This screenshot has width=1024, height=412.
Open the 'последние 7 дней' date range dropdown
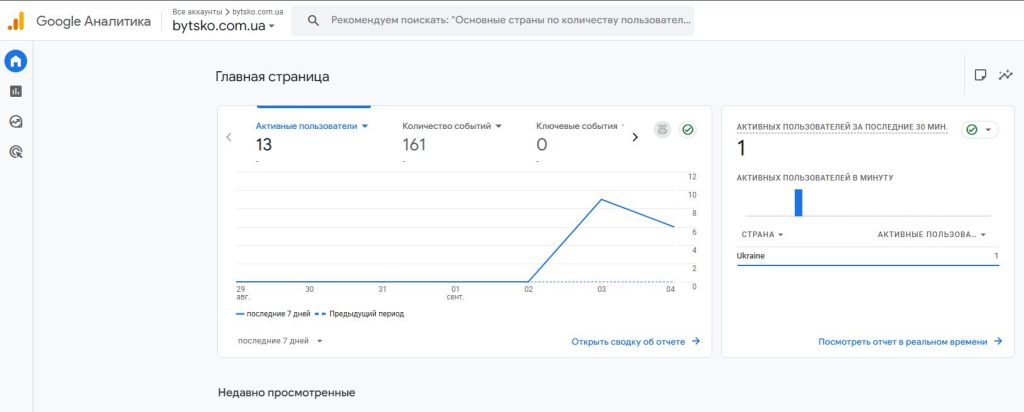(x=280, y=341)
